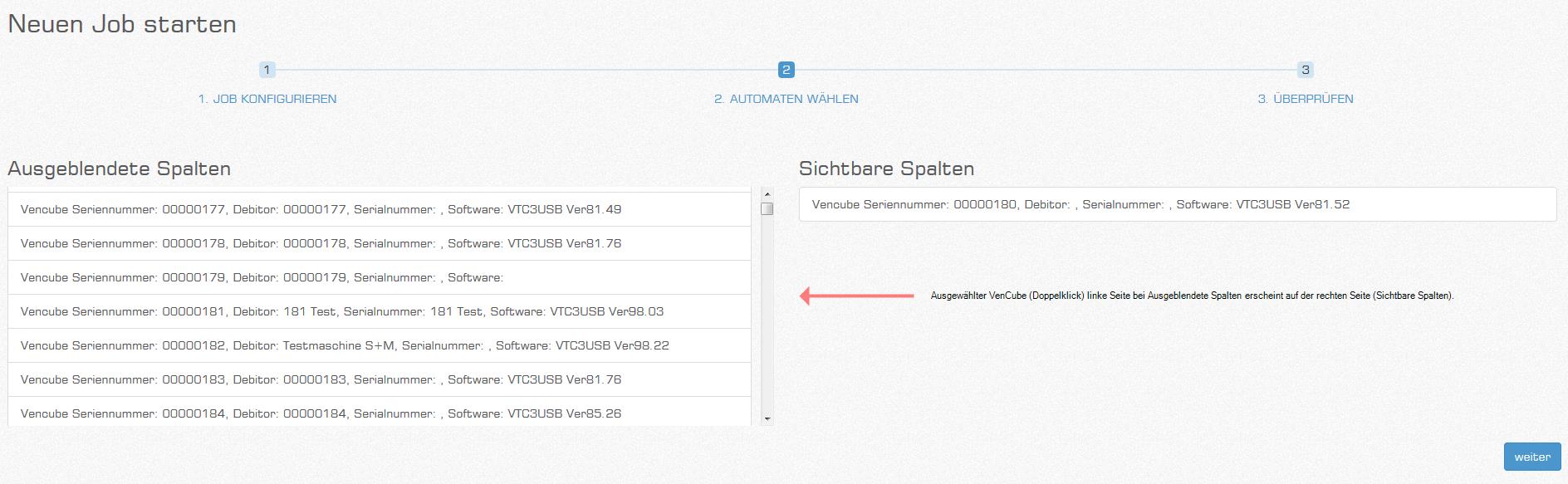The image size is (1568, 484).
Task: Click the scrollbar thumb of Ausgeblendete Spalten
Action: coord(767,208)
